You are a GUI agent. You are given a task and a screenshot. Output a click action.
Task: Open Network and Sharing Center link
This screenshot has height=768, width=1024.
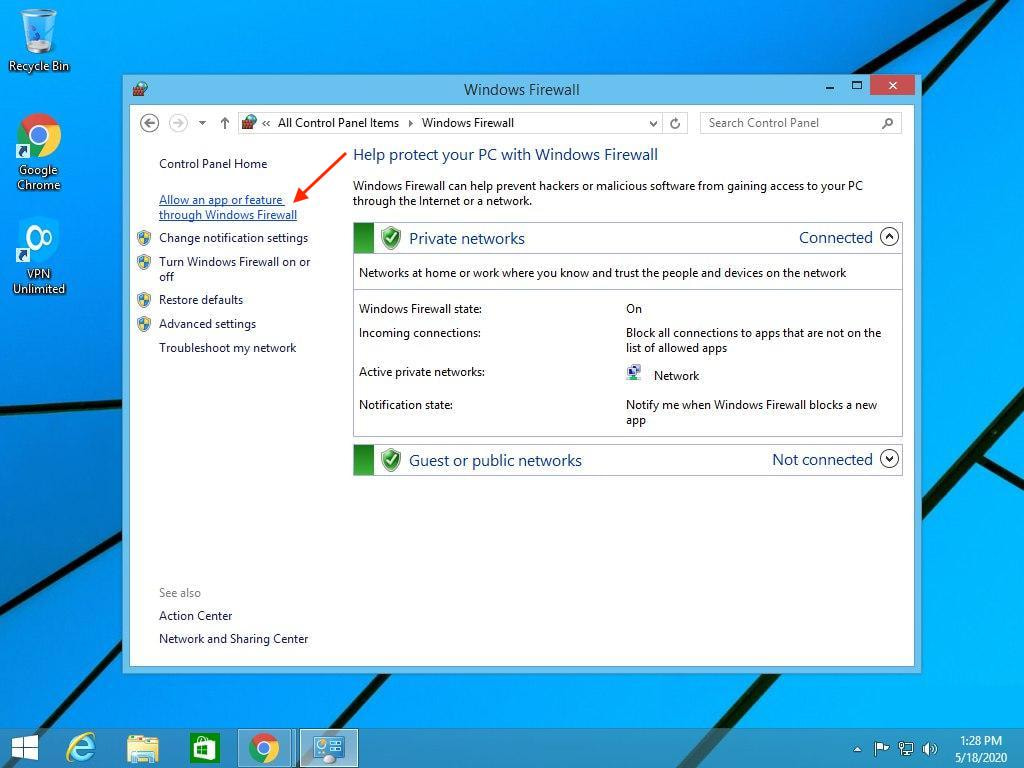pyautogui.click(x=233, y=639)
